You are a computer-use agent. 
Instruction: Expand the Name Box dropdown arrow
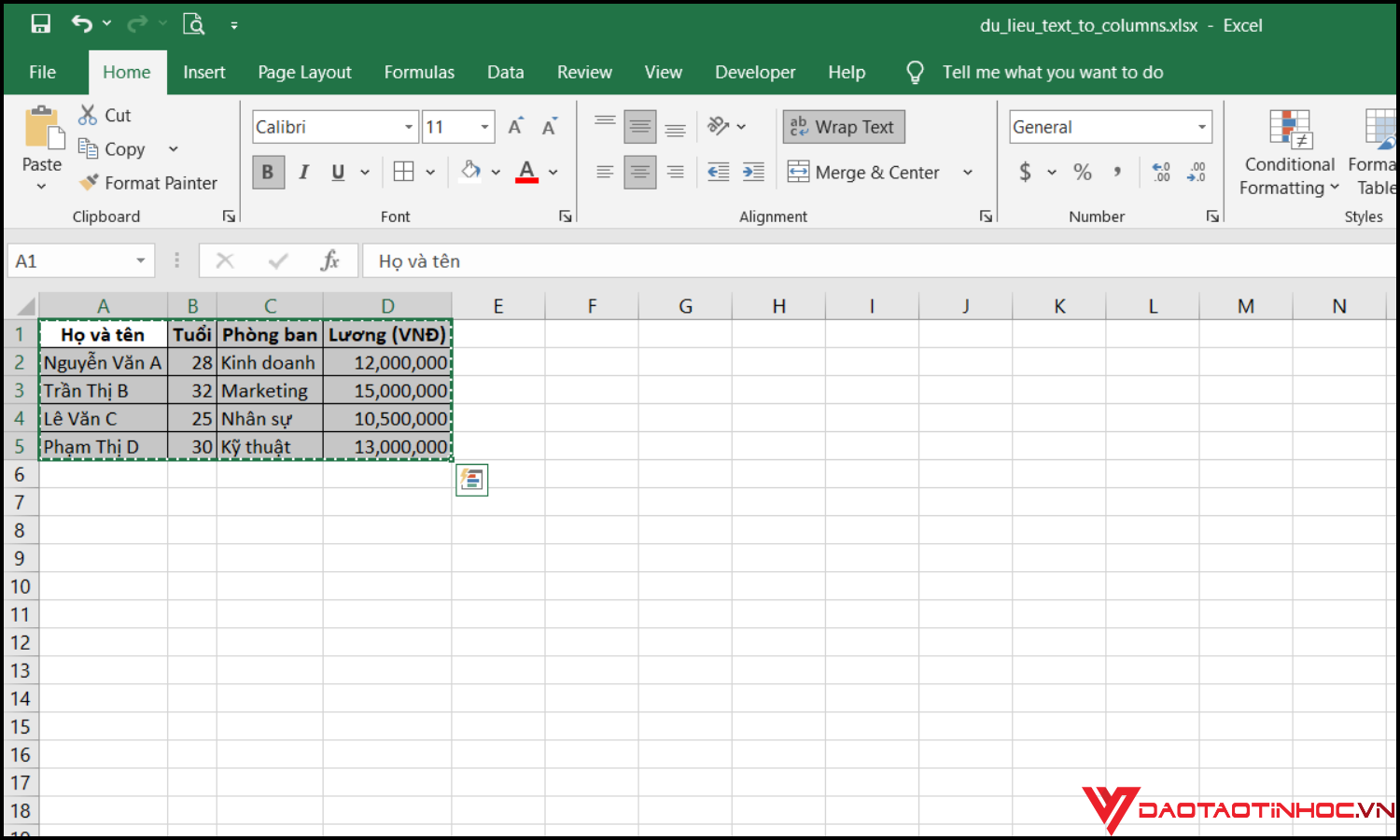tap(140, 261)
